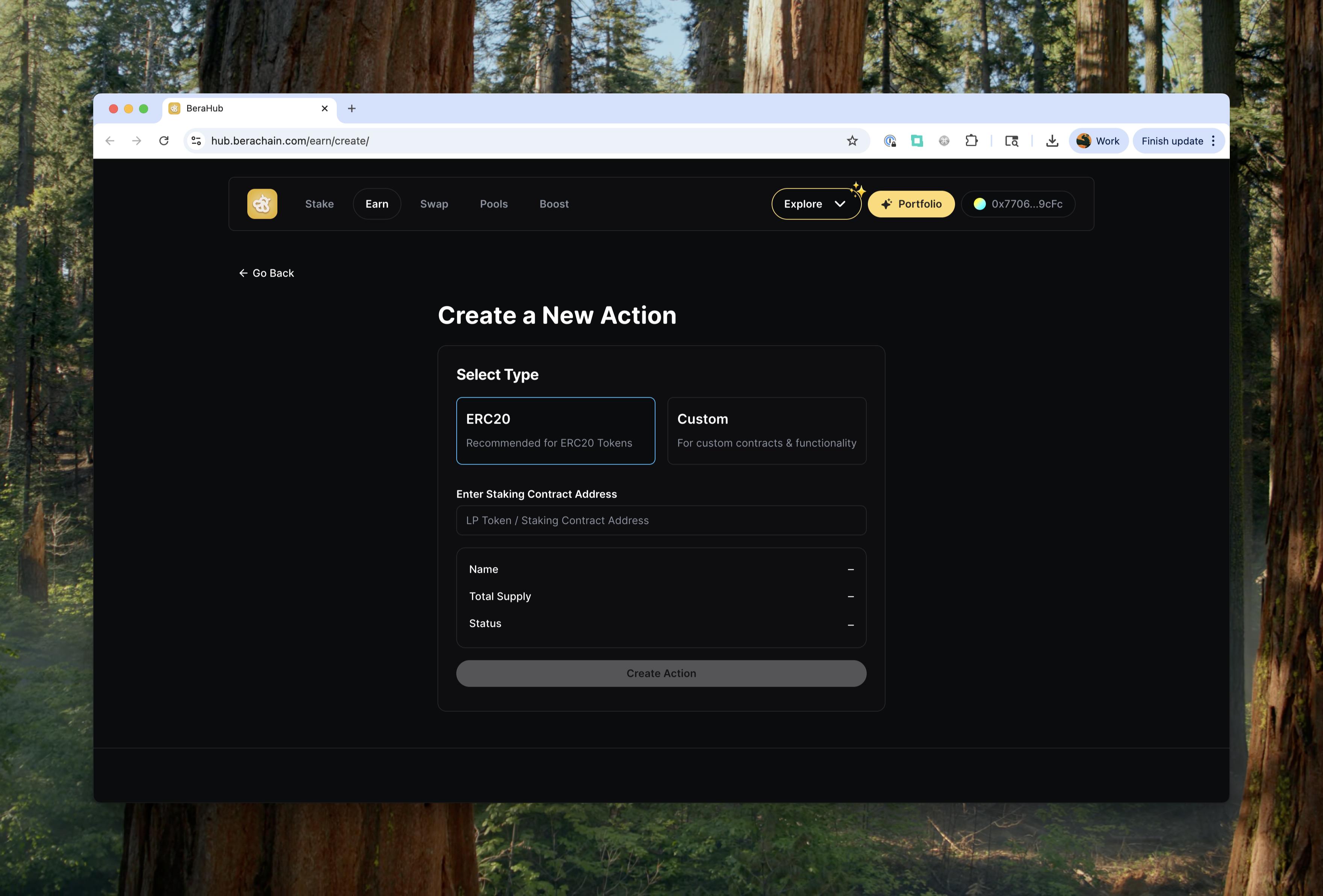Click the BeraHub bear logo icon
This screenshot has height=896, width=1323.
point(262,204)
